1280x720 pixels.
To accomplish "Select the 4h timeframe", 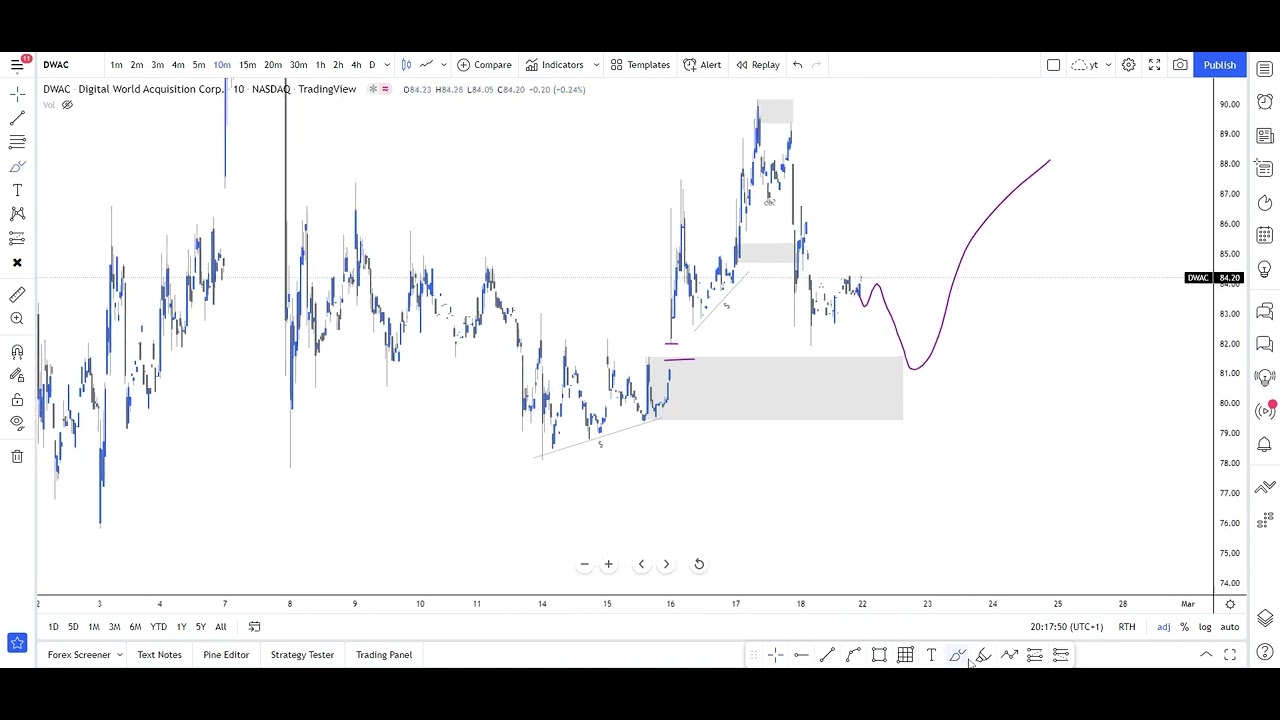I will [x=356, y=65].
